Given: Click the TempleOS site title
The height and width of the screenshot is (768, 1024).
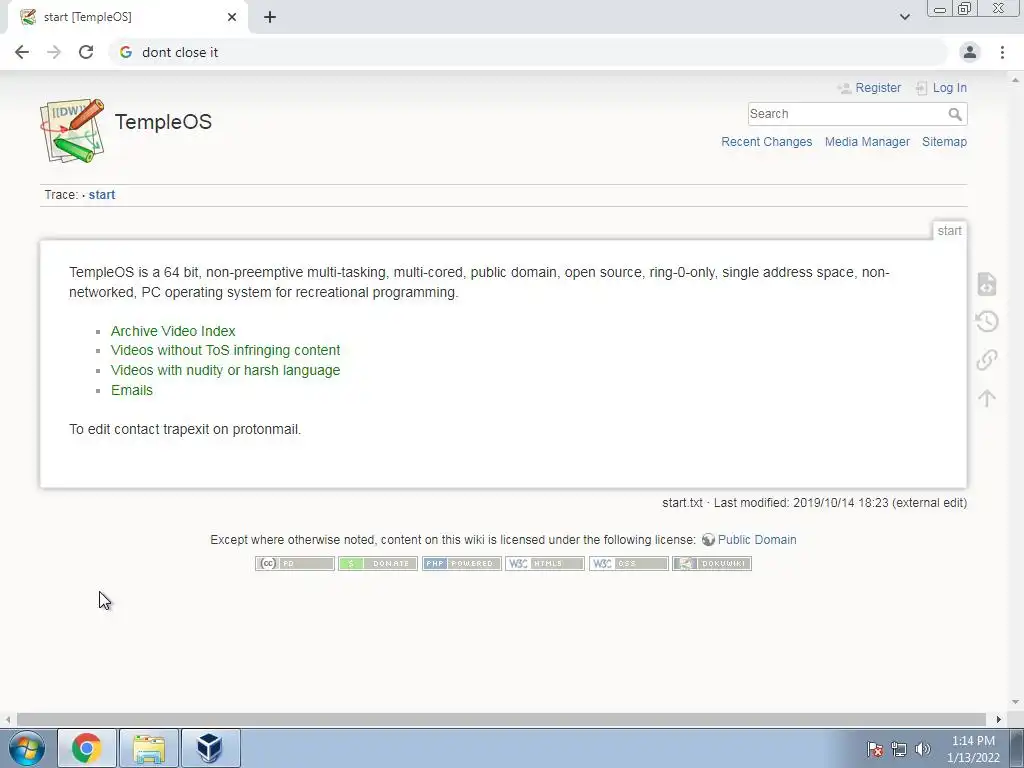Looking at the screenshot, I should tap(163, 121).
